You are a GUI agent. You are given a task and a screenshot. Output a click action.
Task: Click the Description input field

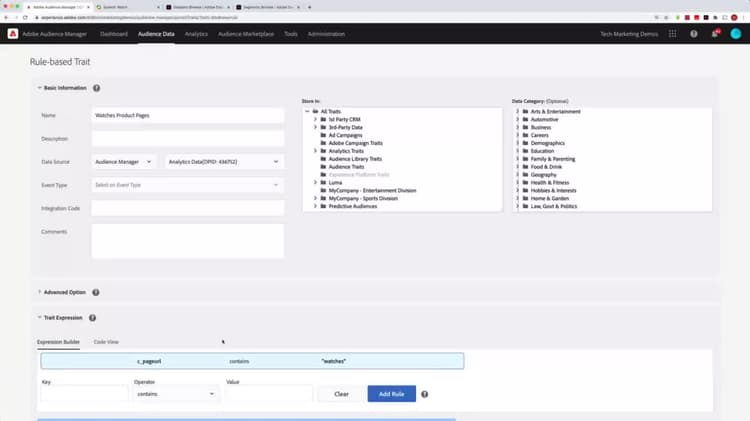click(188, 139)
